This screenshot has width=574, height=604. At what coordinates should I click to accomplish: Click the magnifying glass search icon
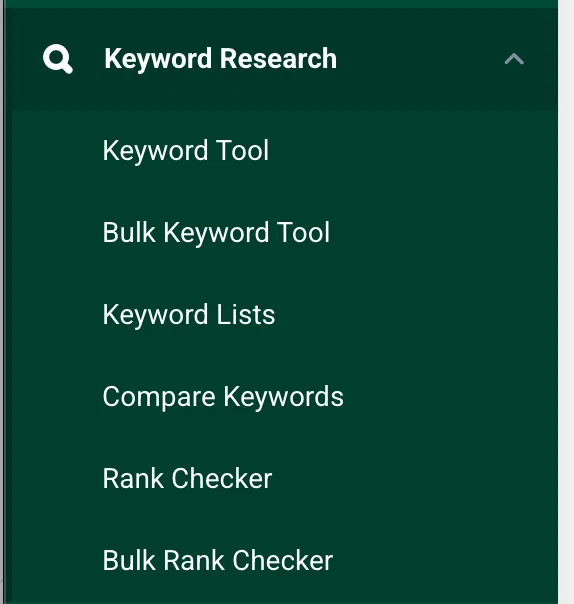58,59
